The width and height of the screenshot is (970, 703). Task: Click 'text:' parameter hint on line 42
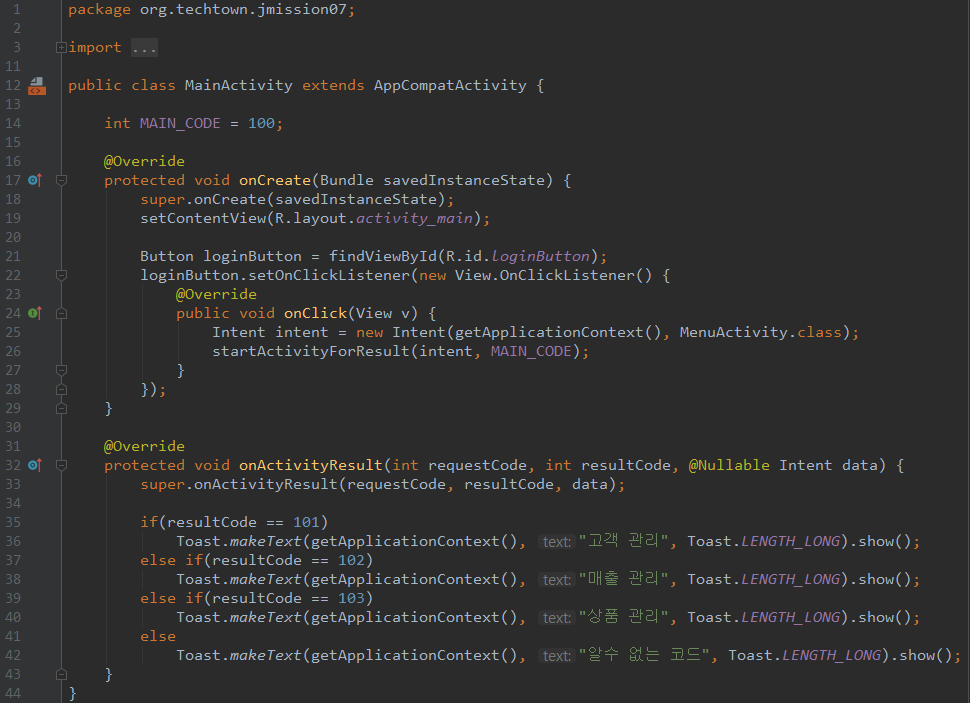pos(556,656)
